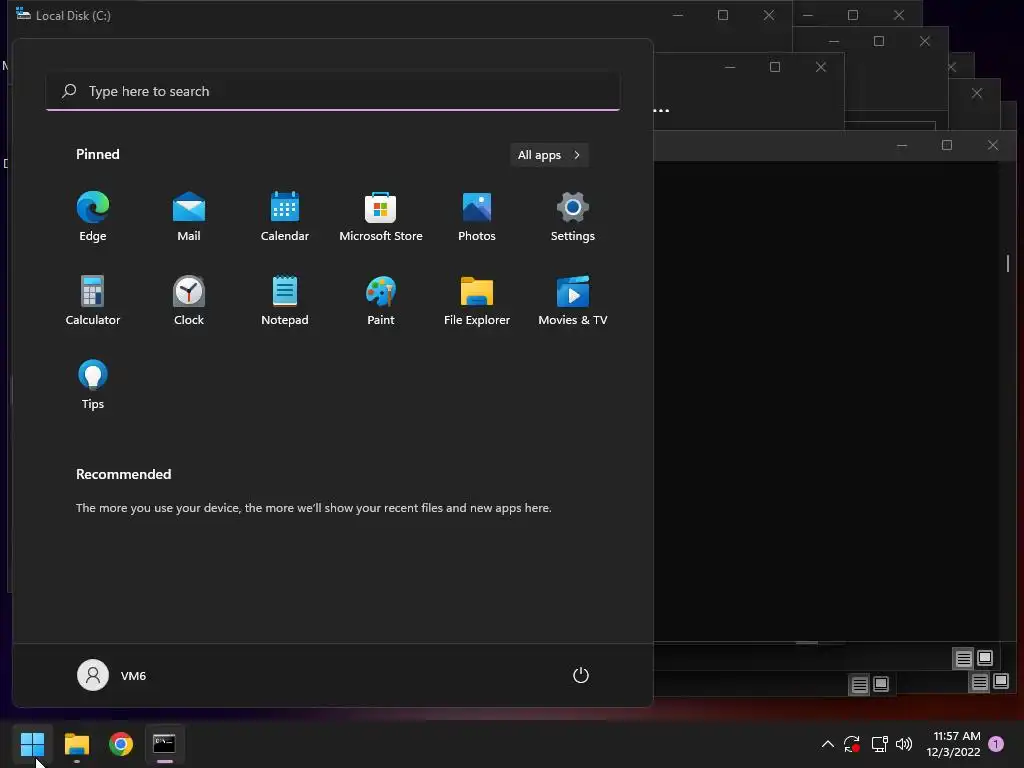Viewport: 1024px width, 768px height.
Task: Launch the Mail app
Action: coord(189,217)
